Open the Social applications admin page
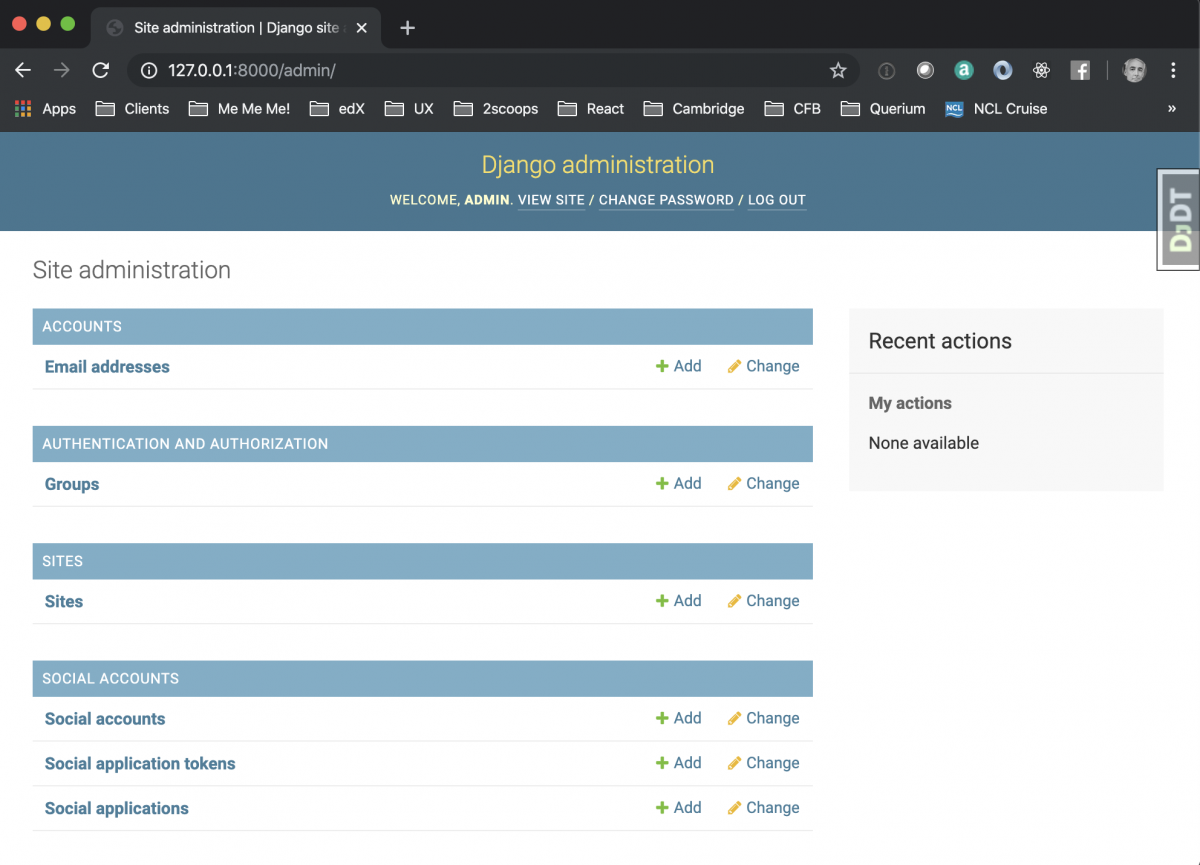The image size is (1200, 865). 116,807
